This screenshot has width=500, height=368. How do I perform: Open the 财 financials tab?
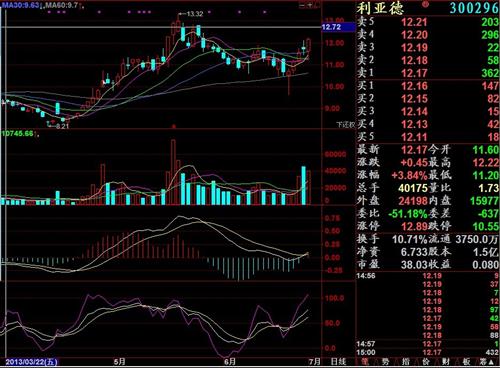(x=446, y=362)
